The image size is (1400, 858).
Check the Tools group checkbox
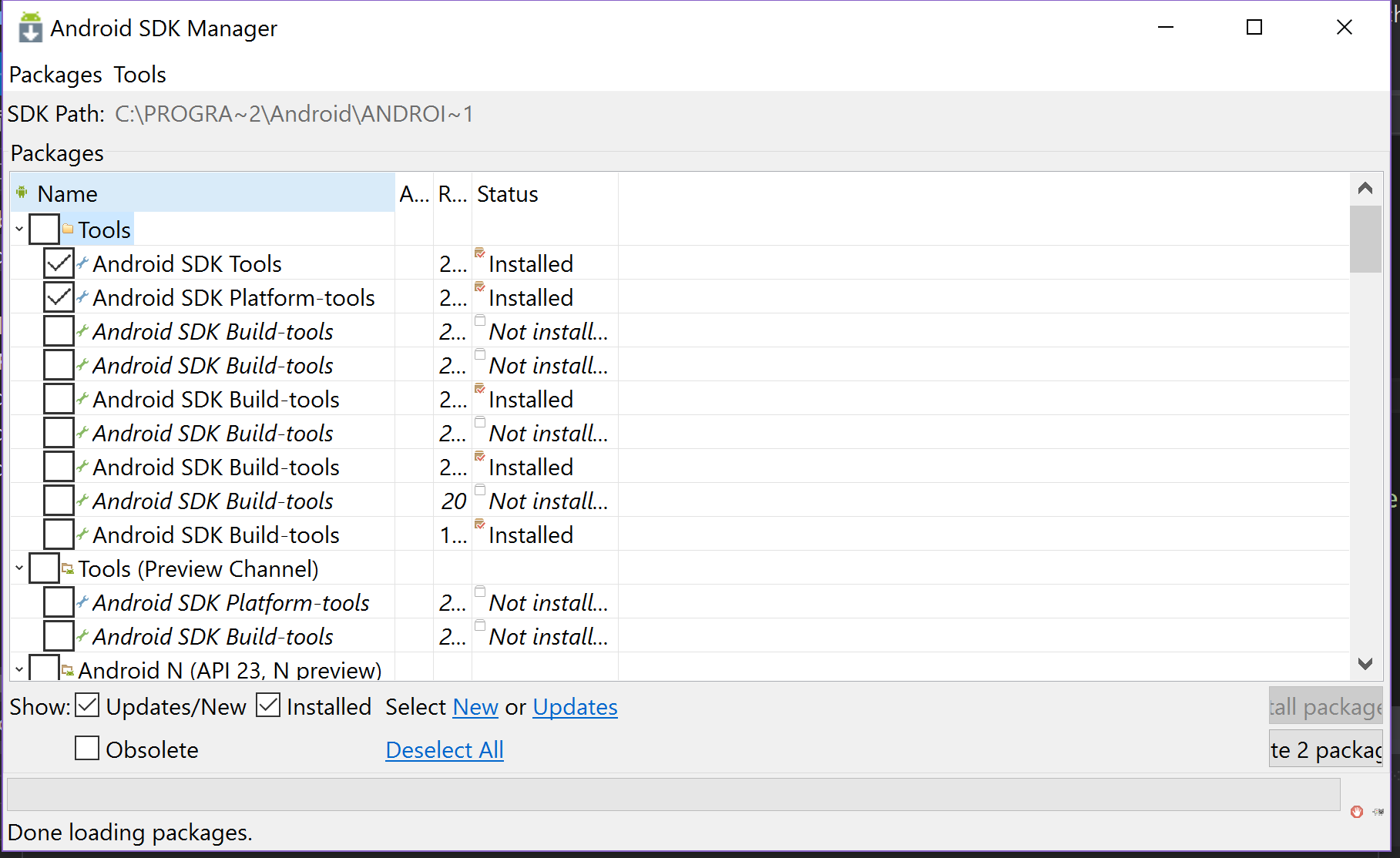click(x=44, y=230)
